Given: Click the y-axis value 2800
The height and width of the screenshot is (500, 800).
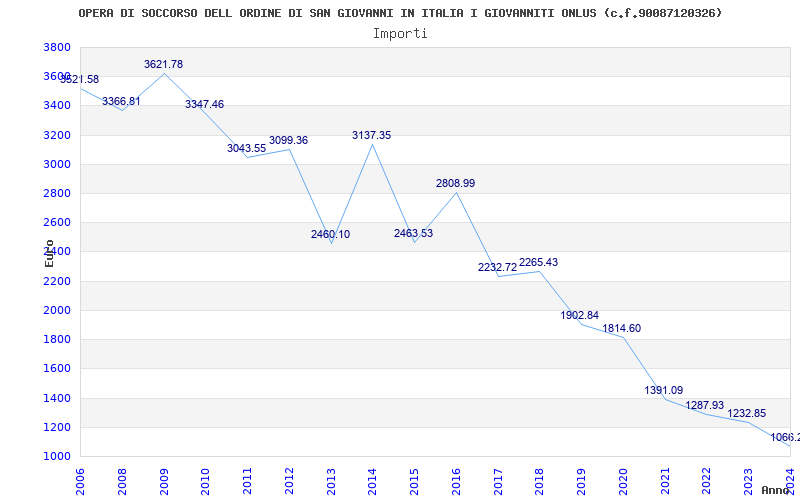Looking at the screenshot, I should tap(57, 194).
